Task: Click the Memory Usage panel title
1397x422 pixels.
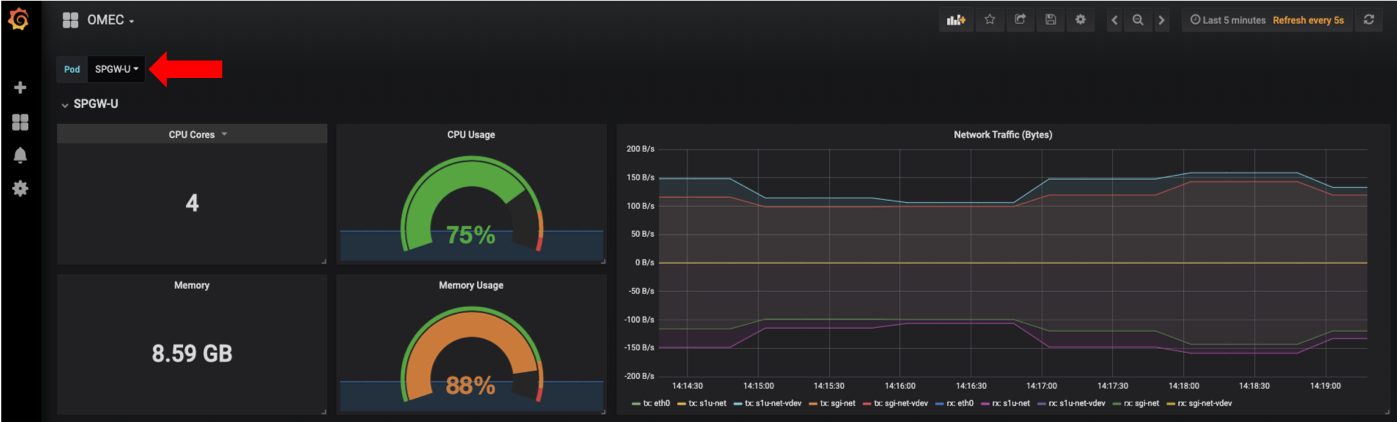Action: pos(471,285)
